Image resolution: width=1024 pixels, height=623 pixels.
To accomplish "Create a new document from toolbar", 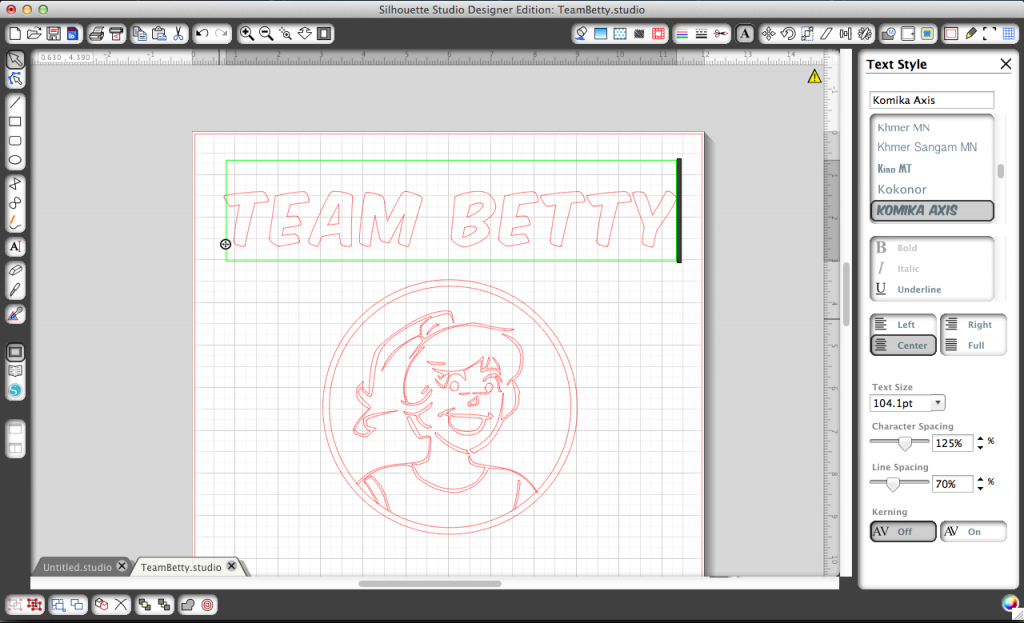I will click(x=15, y=33).
